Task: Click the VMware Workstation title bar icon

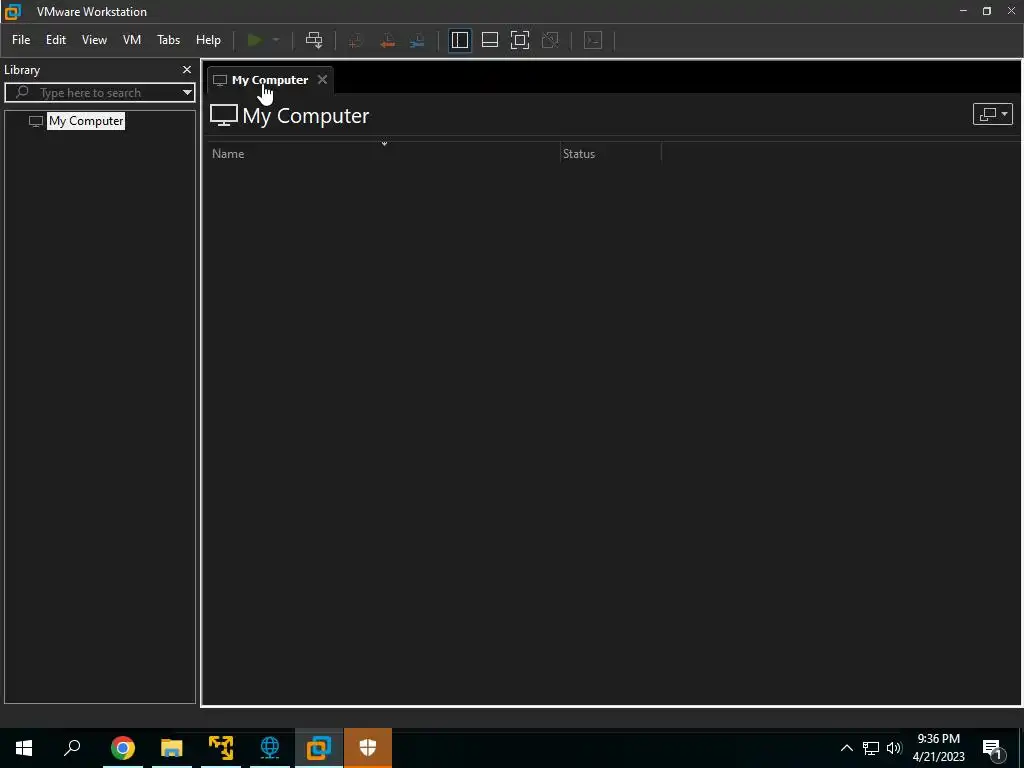Action: [x=13, y=12]
